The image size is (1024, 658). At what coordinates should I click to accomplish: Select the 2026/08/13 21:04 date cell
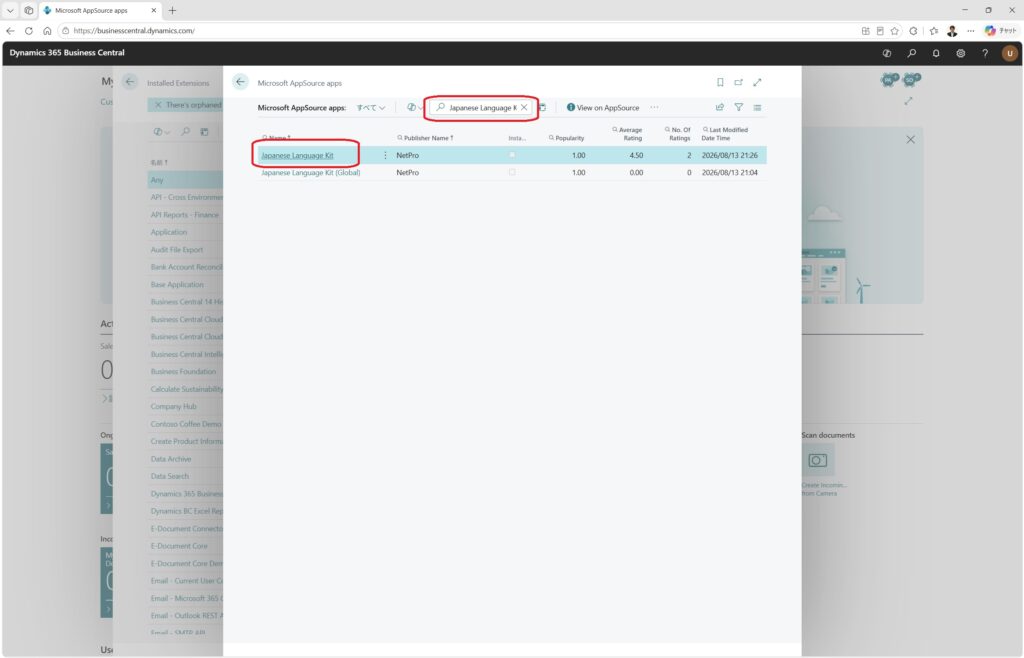[729, 173]
